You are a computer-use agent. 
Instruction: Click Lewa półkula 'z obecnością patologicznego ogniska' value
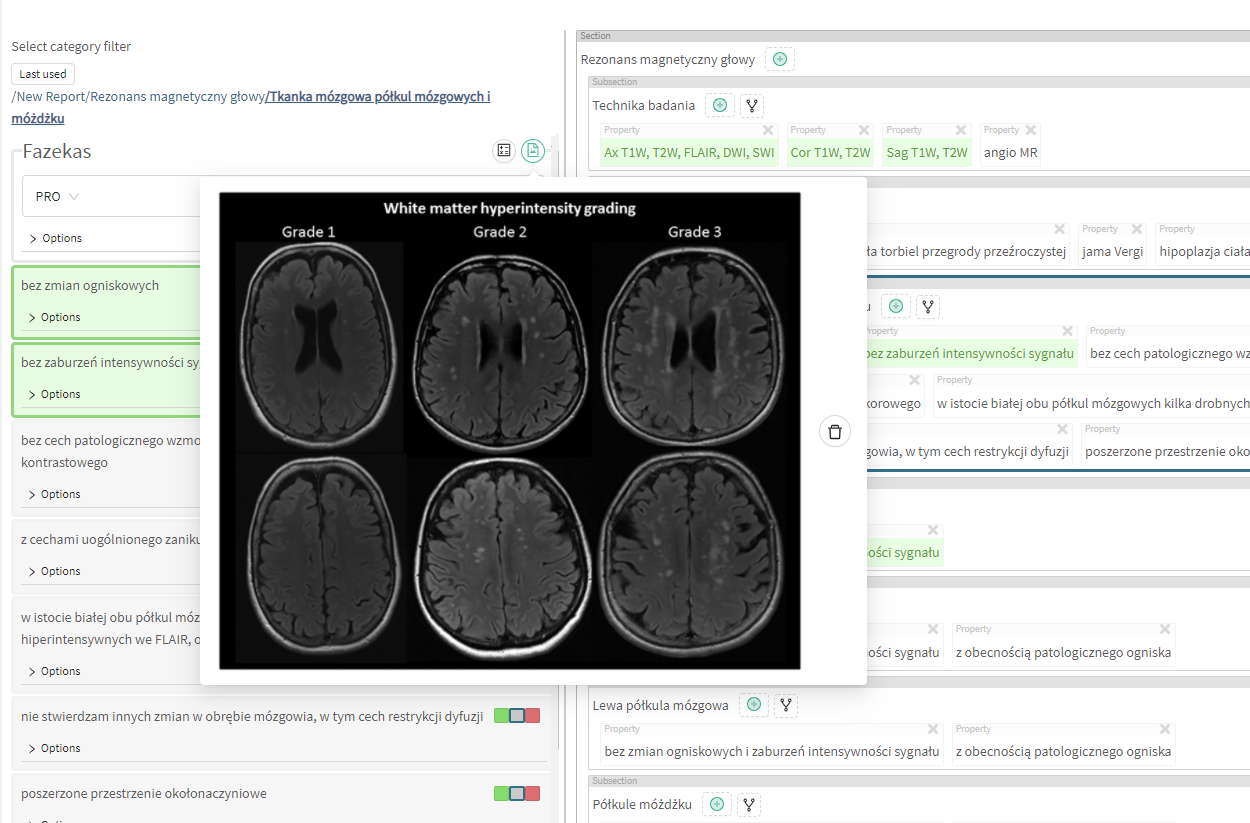[1063, 752]
